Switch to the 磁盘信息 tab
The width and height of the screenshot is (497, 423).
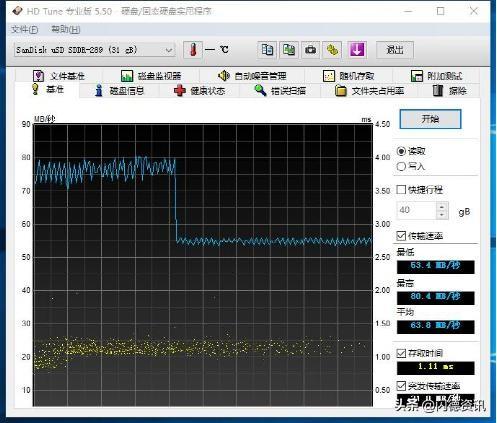[119, 91]
